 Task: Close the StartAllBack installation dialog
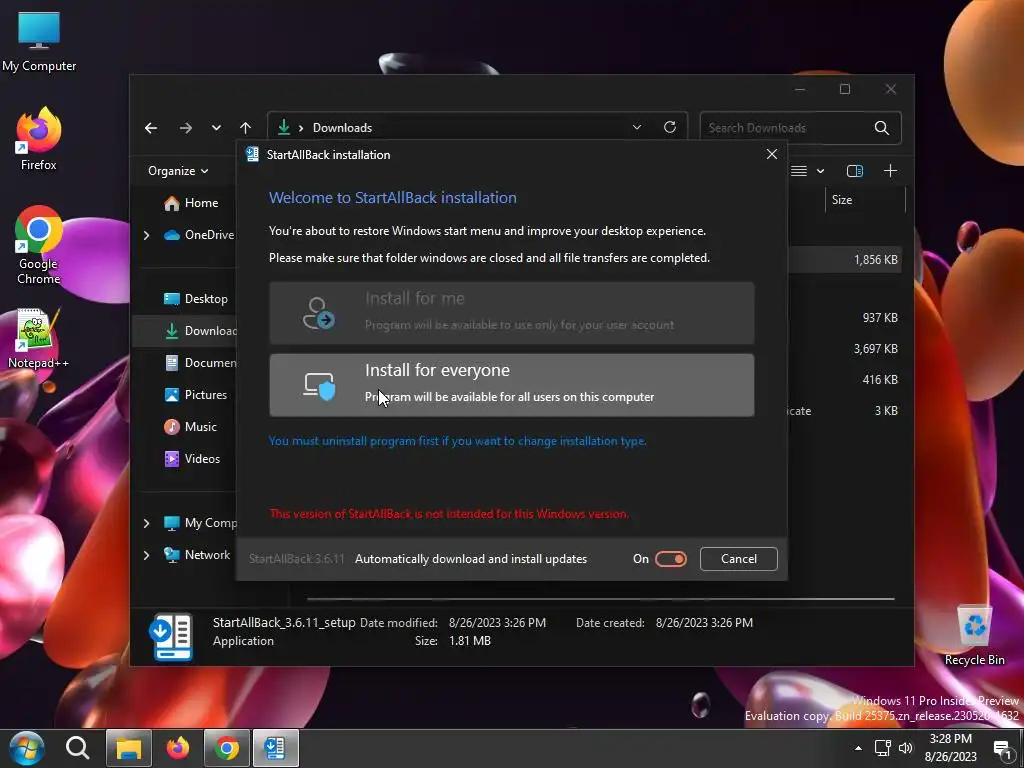pyautogui.click(x=772, y=154)
